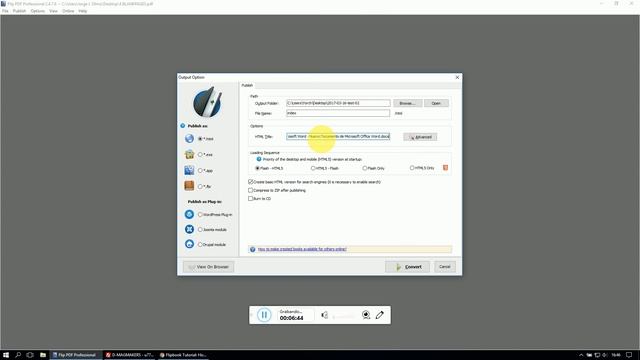The height and width of the screenshot is (360, 640).
Task: Click Browse for output folder
Action: pos(407,103)
